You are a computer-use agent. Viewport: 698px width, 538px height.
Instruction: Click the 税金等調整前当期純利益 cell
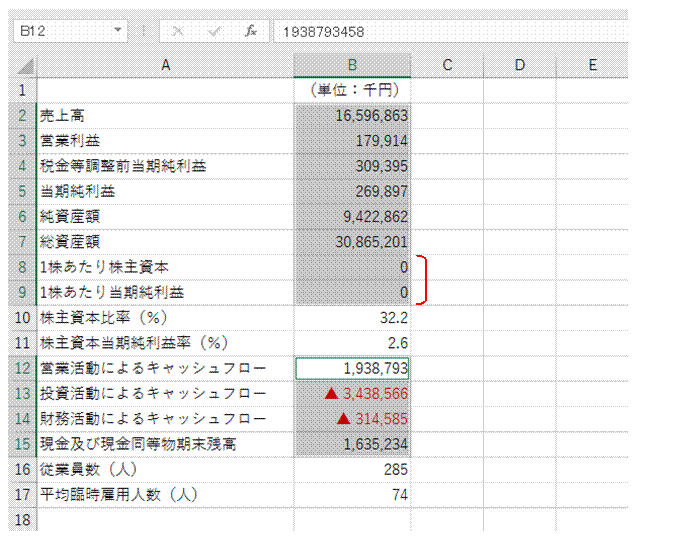(165, 166)
